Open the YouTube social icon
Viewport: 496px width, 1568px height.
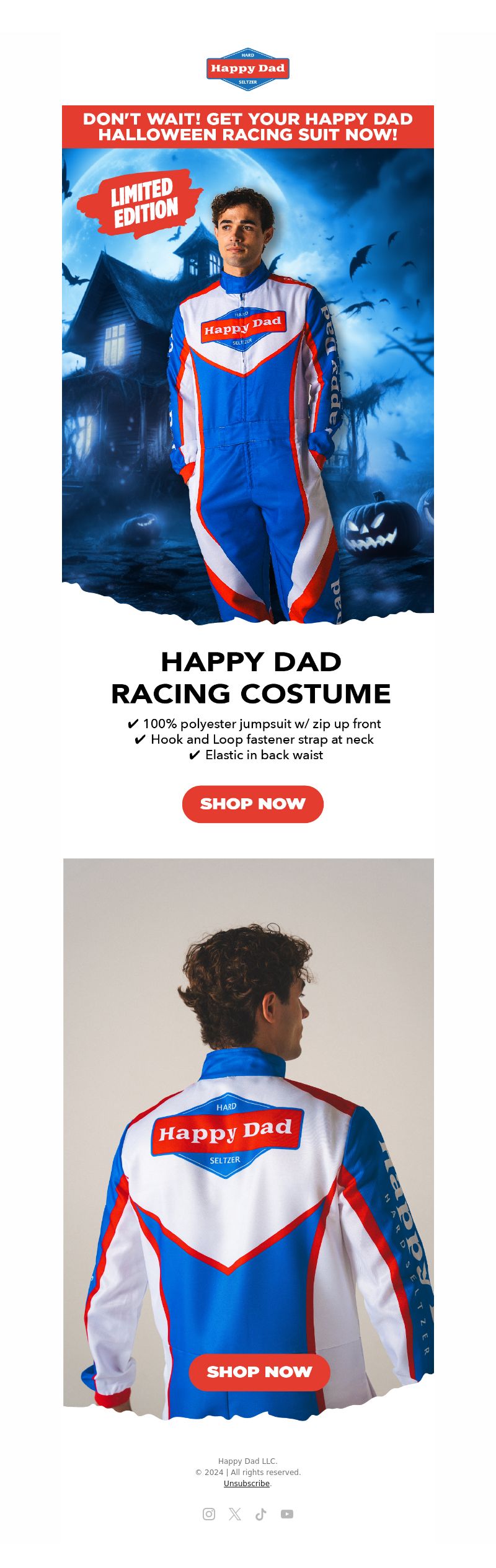pyautogui.click(x=287, y=1514)
